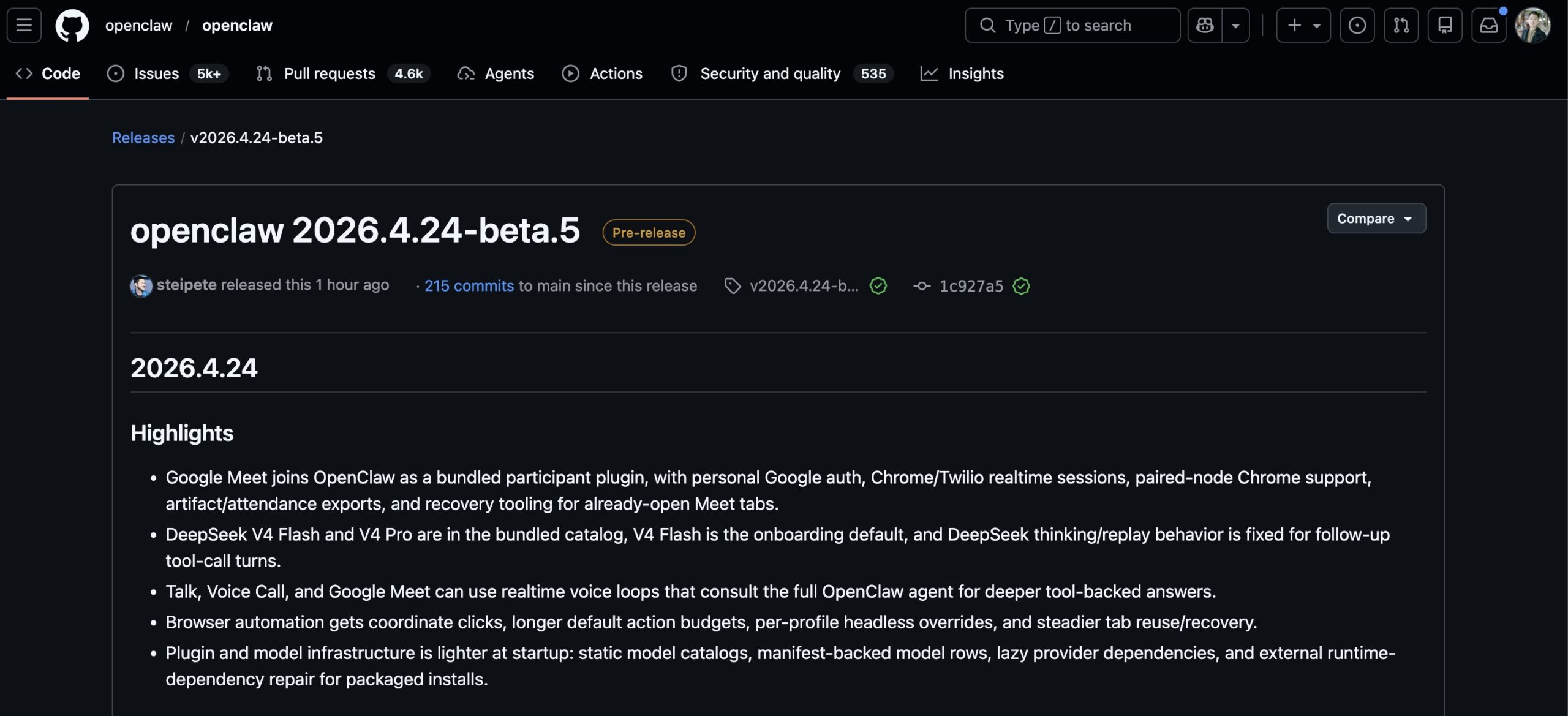The width and height of the screenshot is (1568, 716).
Task: Click the 'openclaw 2026.4.24-beta.5' release title
Action: [355, 231]
